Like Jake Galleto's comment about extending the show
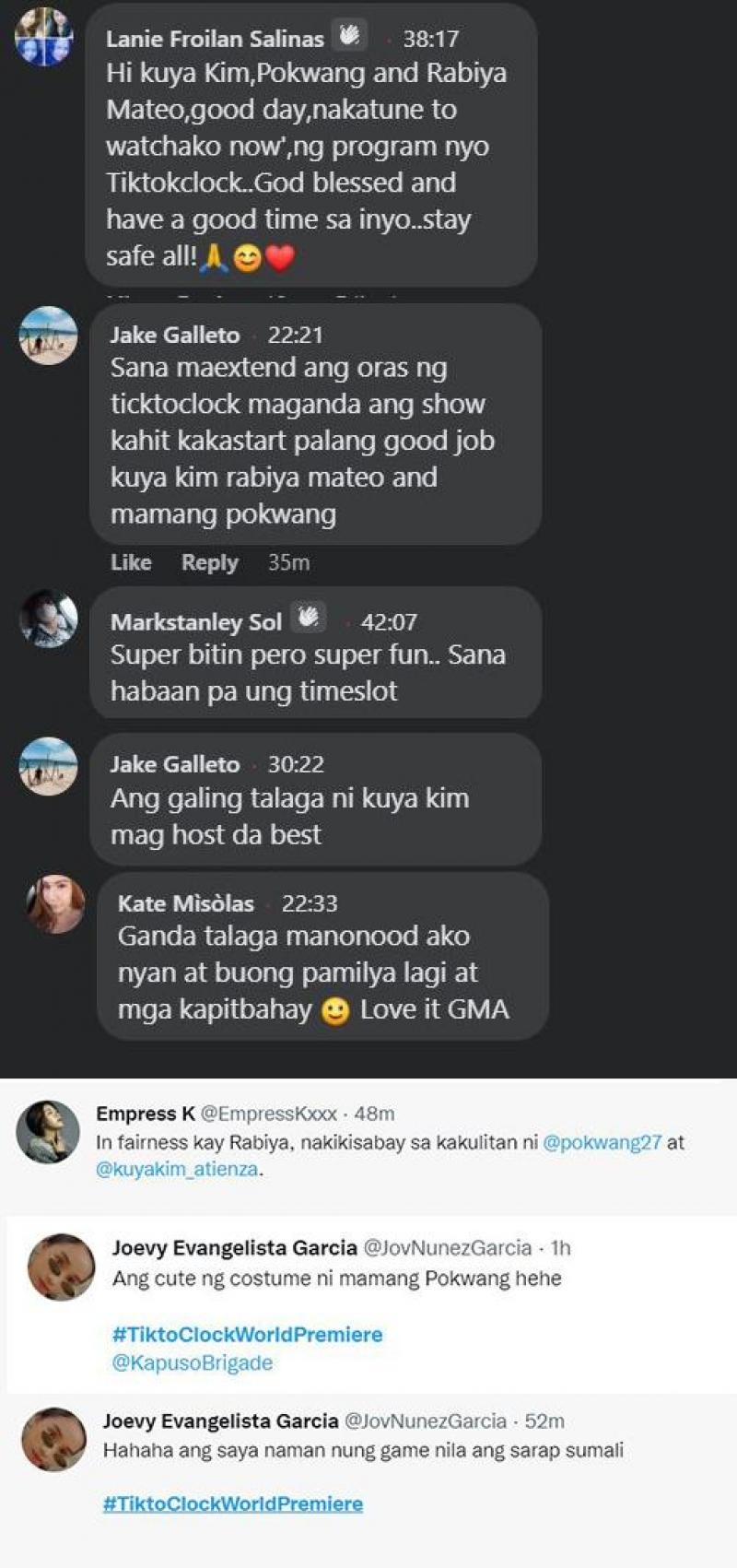 [131, 562]
